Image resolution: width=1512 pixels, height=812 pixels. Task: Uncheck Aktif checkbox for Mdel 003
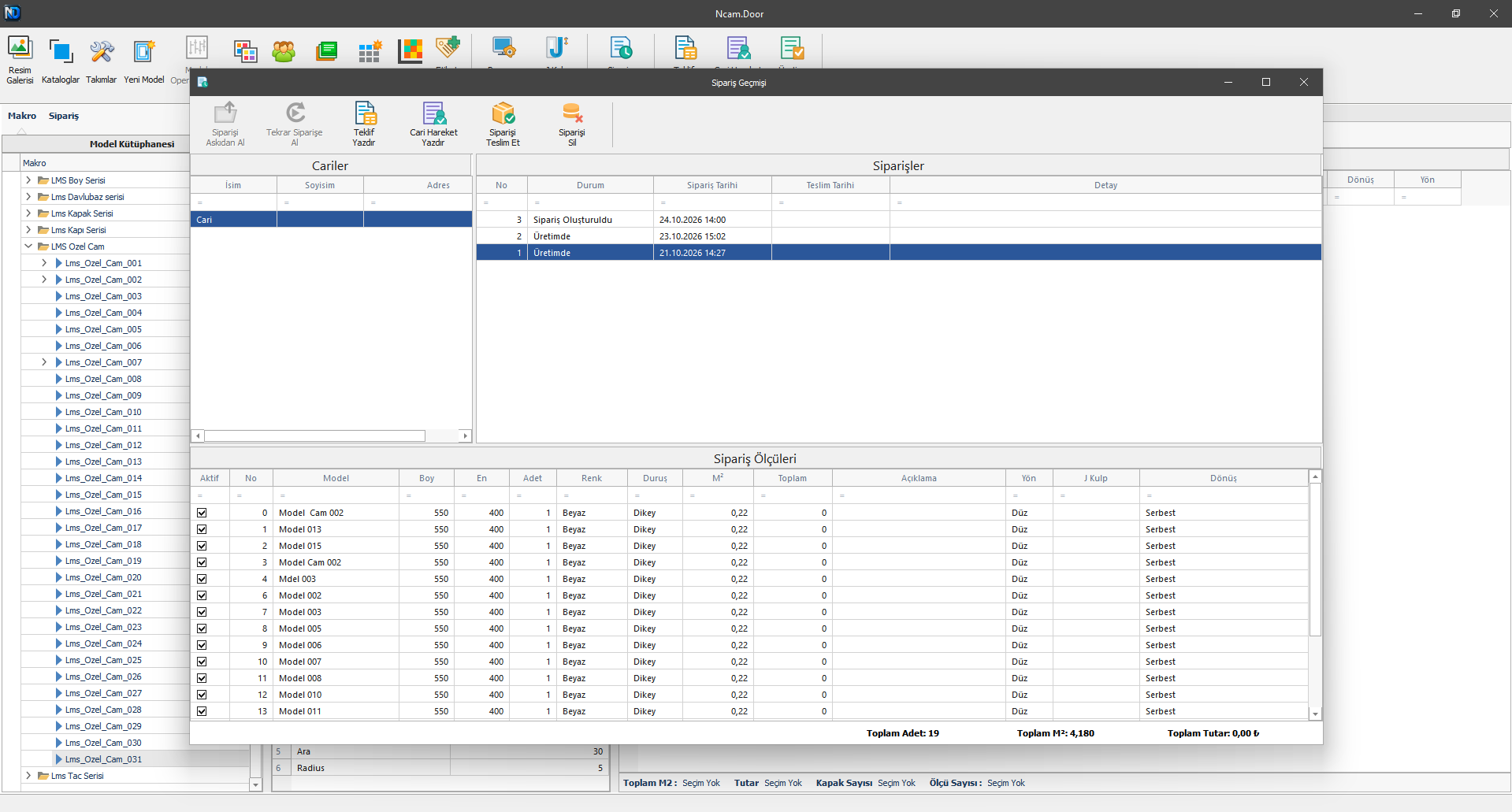pyautogui.click(x=202, y=579)
